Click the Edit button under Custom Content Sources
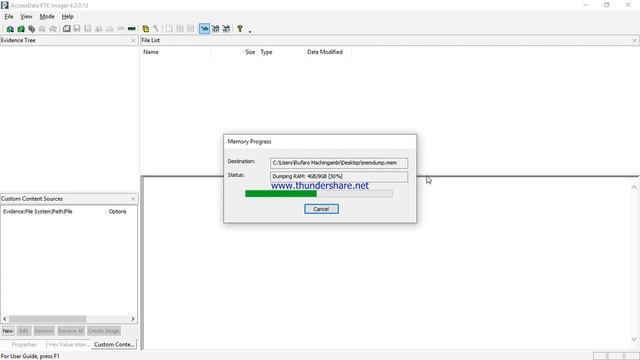The image size is (640, 360). (24, 331)
